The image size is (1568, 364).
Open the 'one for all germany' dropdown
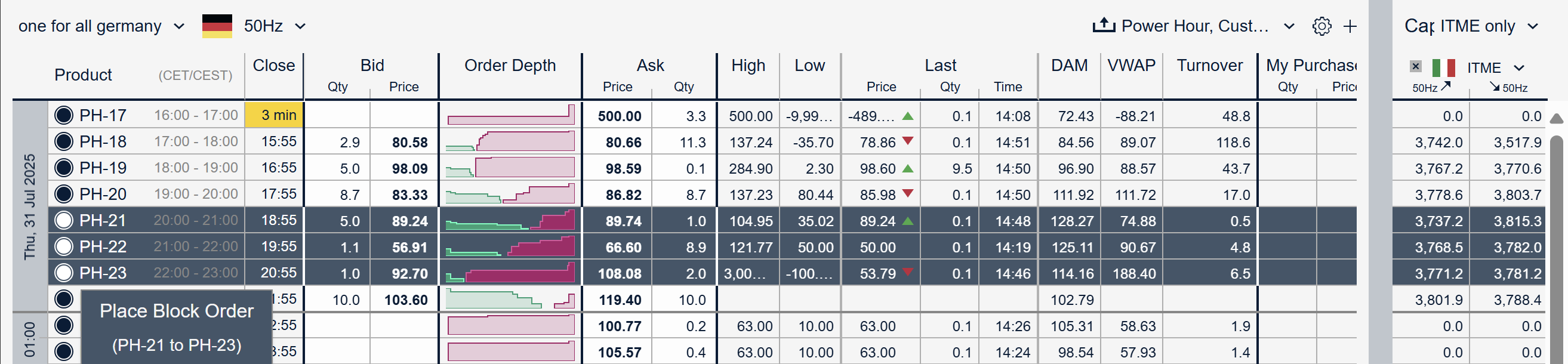(101, 26)
